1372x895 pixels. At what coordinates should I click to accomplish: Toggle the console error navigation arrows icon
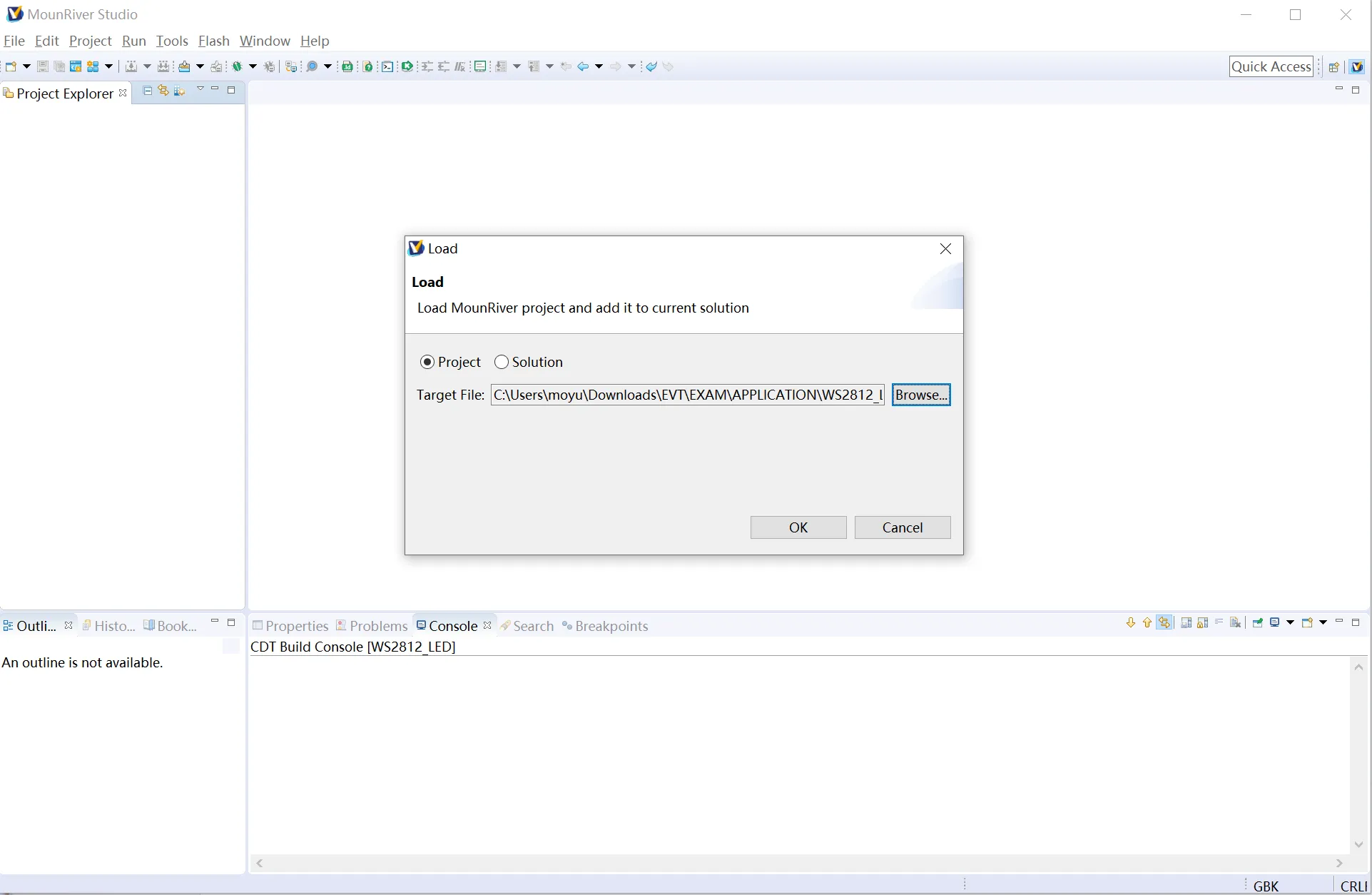click(1164, 623)
